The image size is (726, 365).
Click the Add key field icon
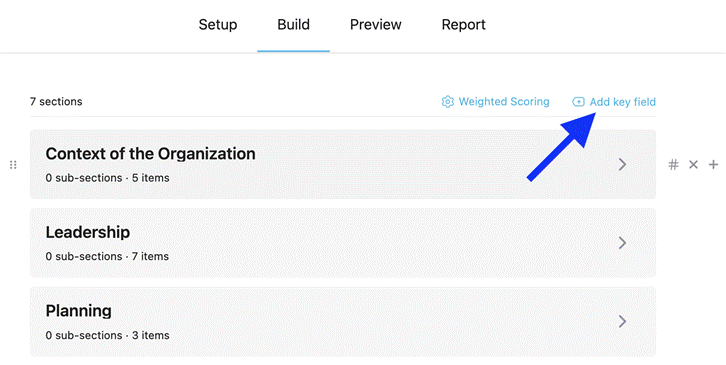point(578,101)
